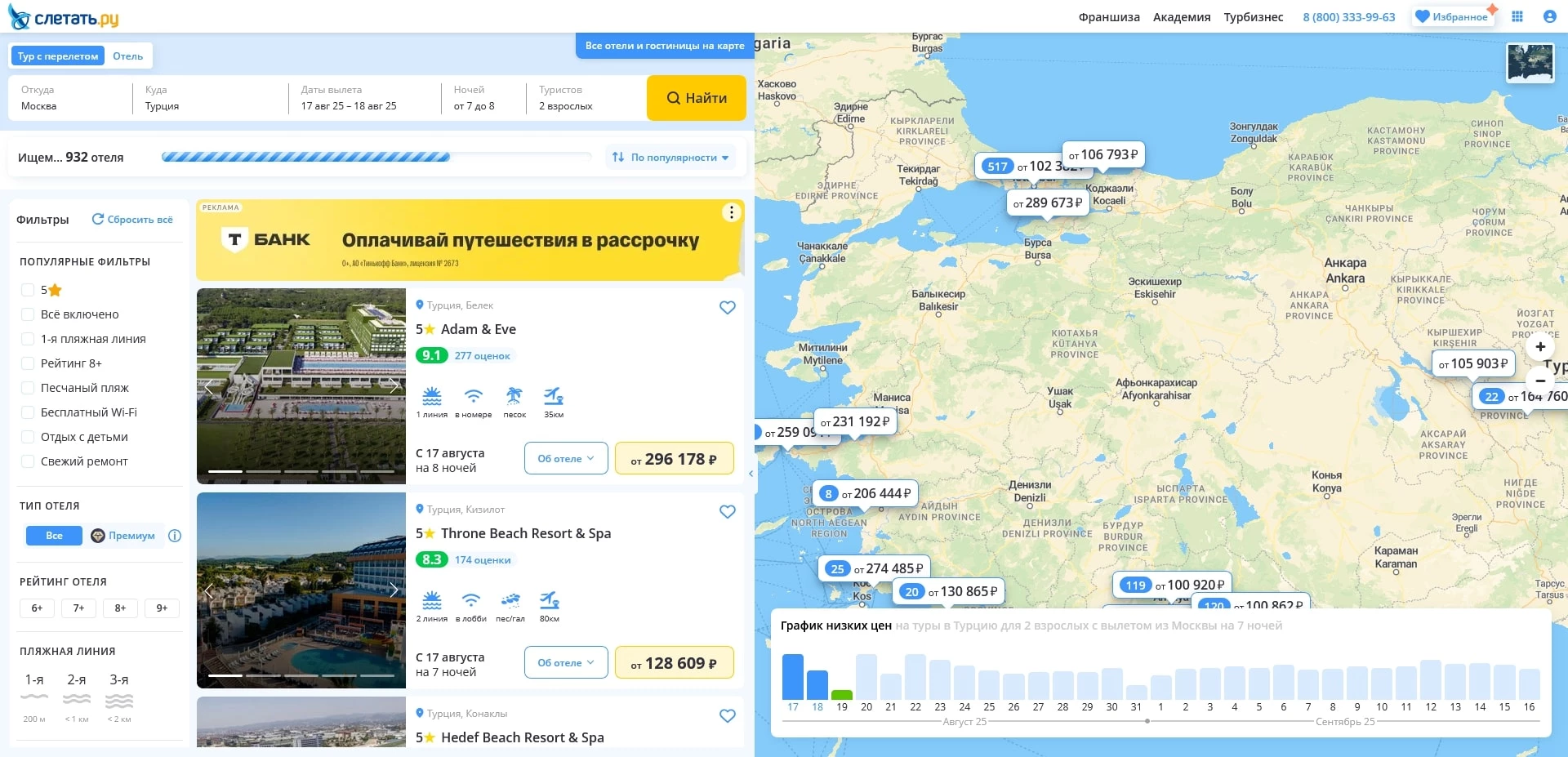The width and height of the screenshot is (1568, 757).
Task: Click the heart icon for Throne Beach Resort
Action: click(727, 512)
